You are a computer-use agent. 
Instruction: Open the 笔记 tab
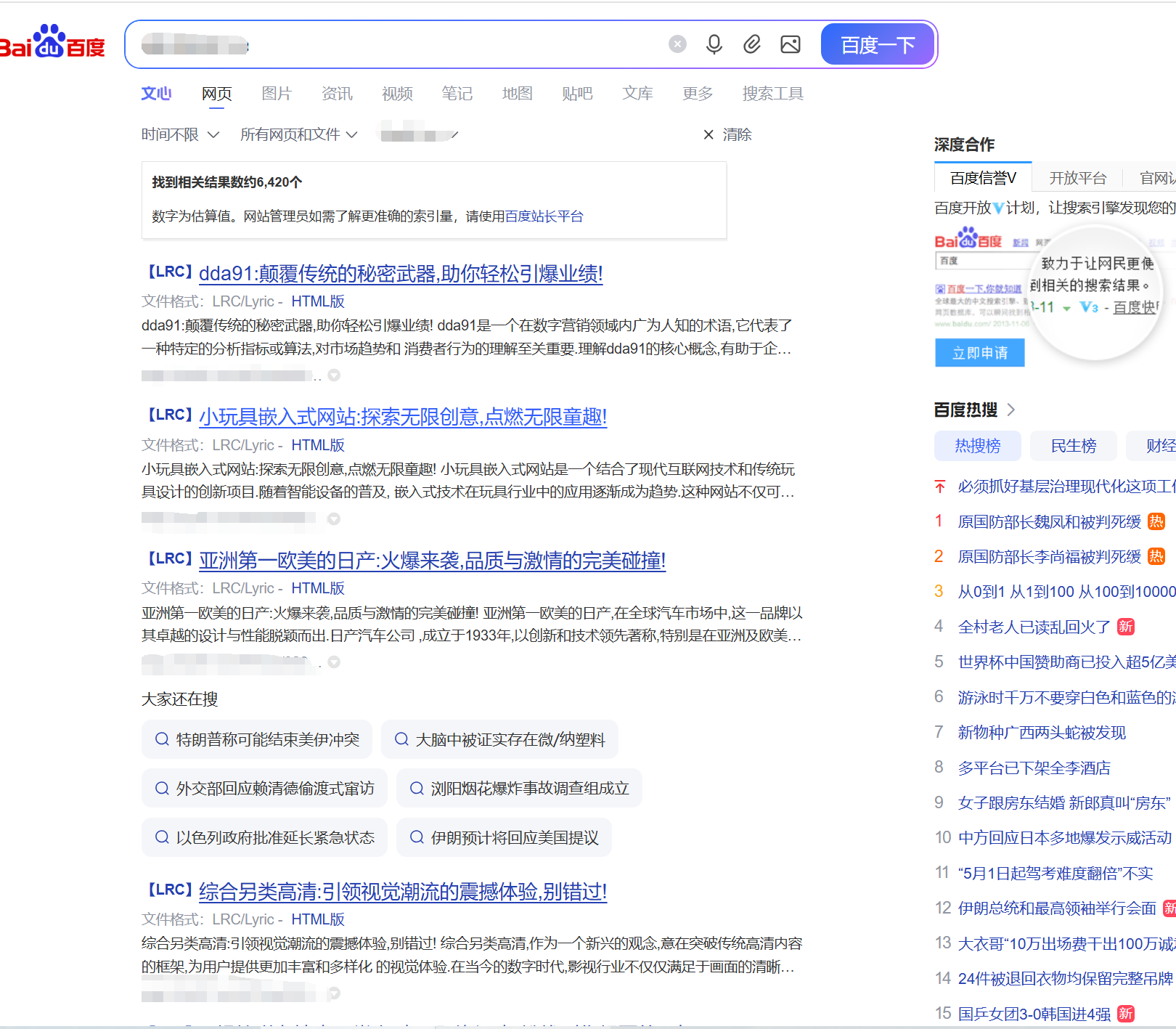coord(457,94)
